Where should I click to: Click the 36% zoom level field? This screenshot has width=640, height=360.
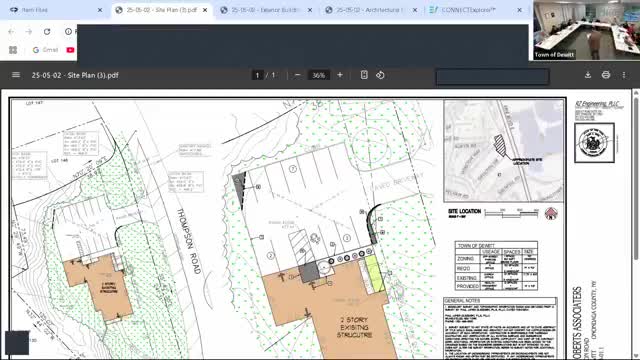click(x=318, y=75)
